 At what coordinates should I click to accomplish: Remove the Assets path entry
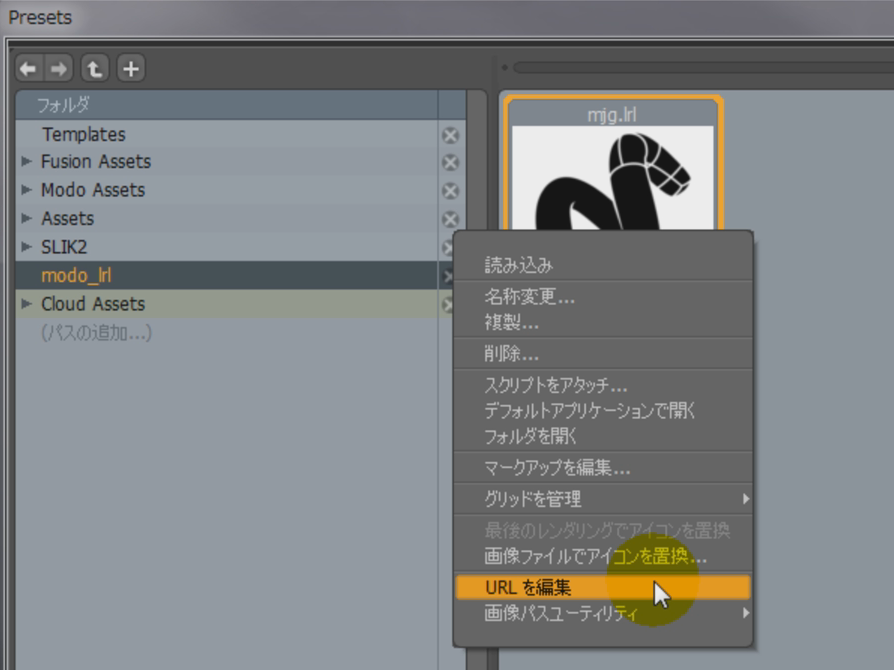450,219
